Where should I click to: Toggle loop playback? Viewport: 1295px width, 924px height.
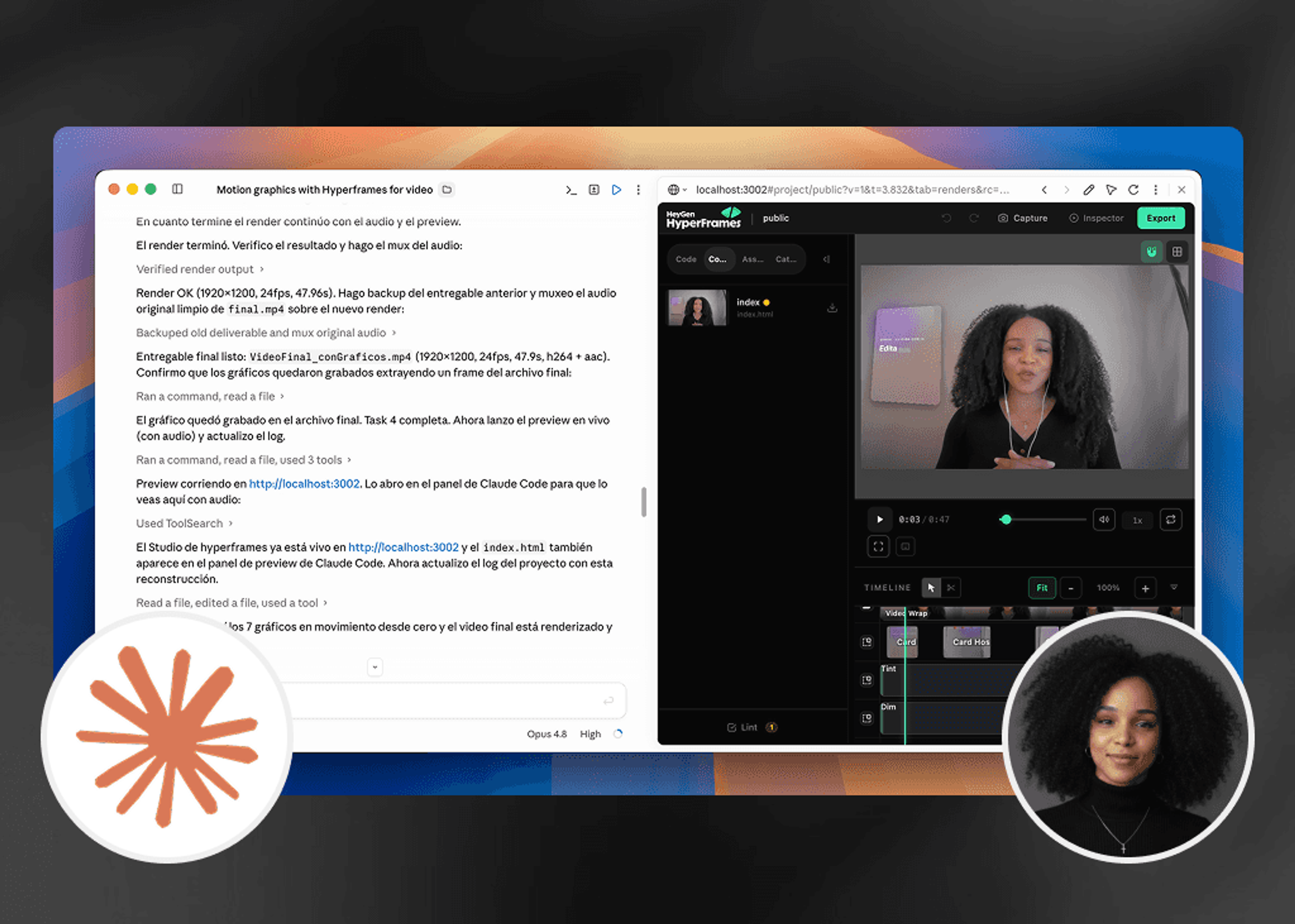pos(1171,519)
